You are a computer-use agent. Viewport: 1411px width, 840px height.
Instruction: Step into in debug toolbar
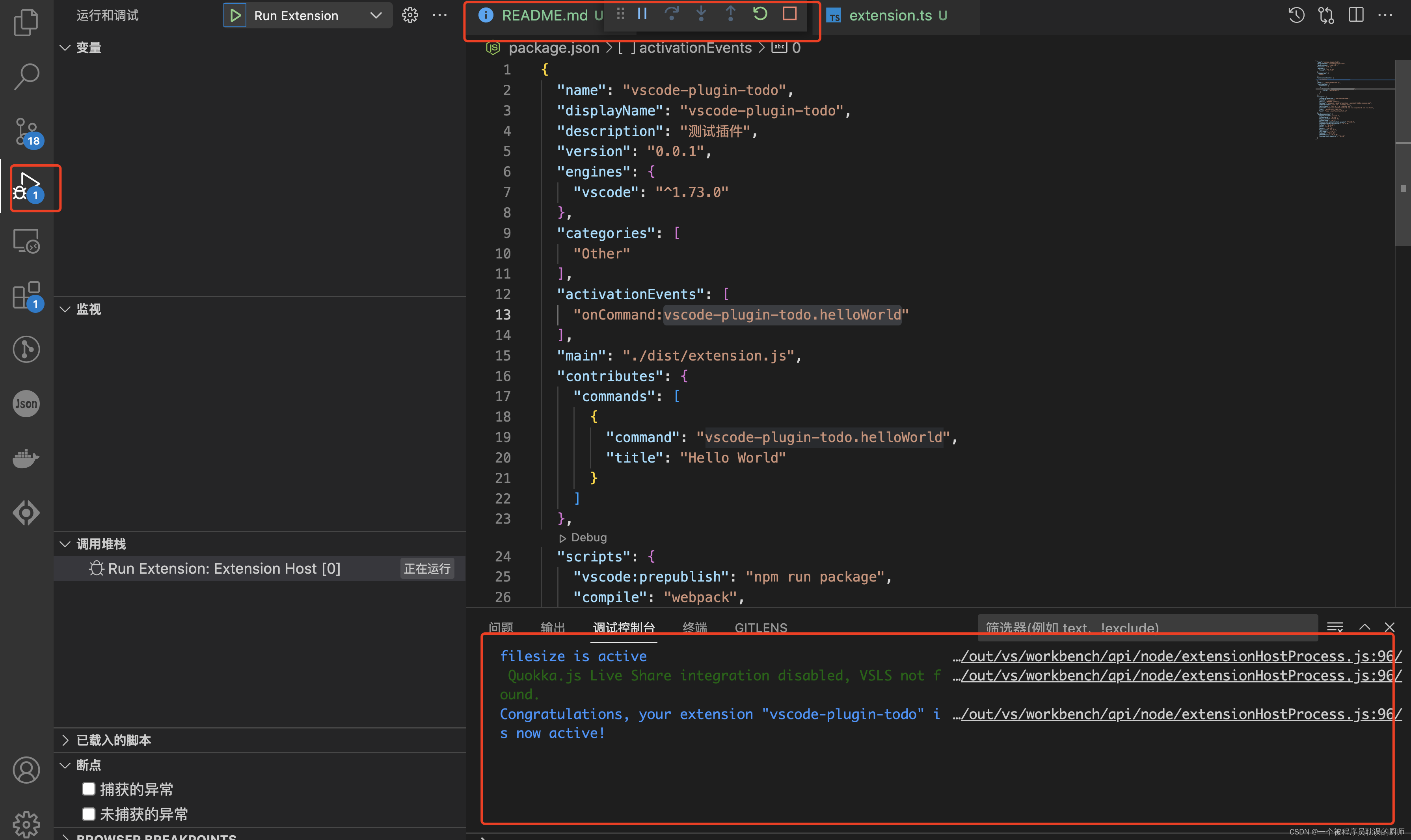[x=701, y=13]
